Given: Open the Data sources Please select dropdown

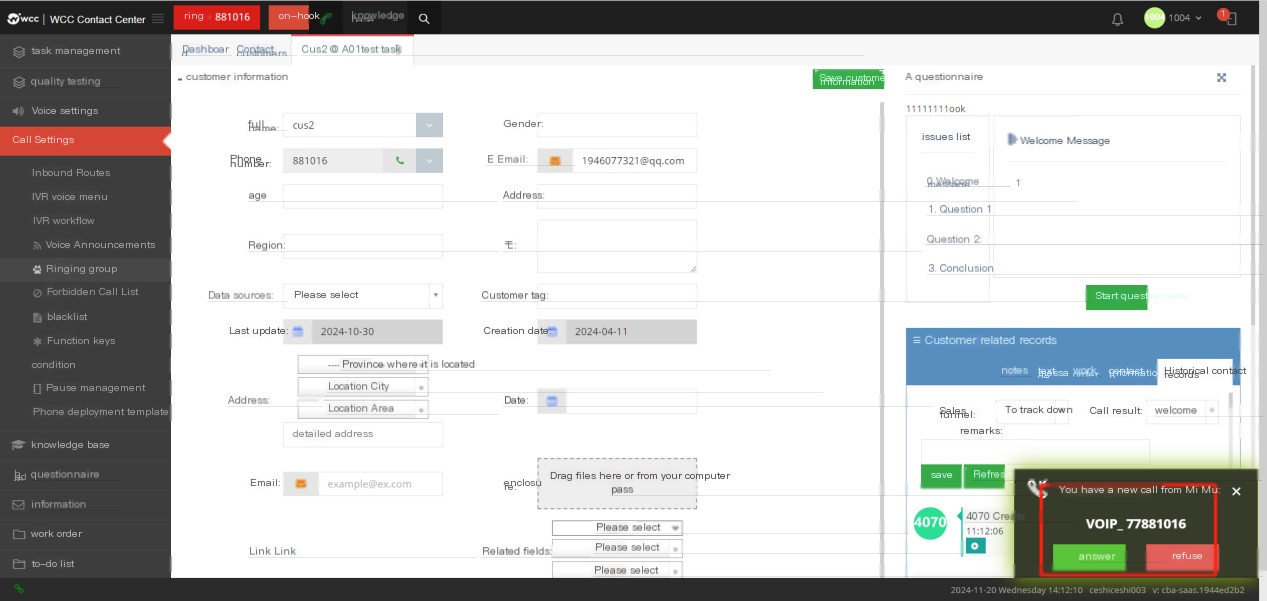Looking at the screenshot, I should tap(363, 296).
